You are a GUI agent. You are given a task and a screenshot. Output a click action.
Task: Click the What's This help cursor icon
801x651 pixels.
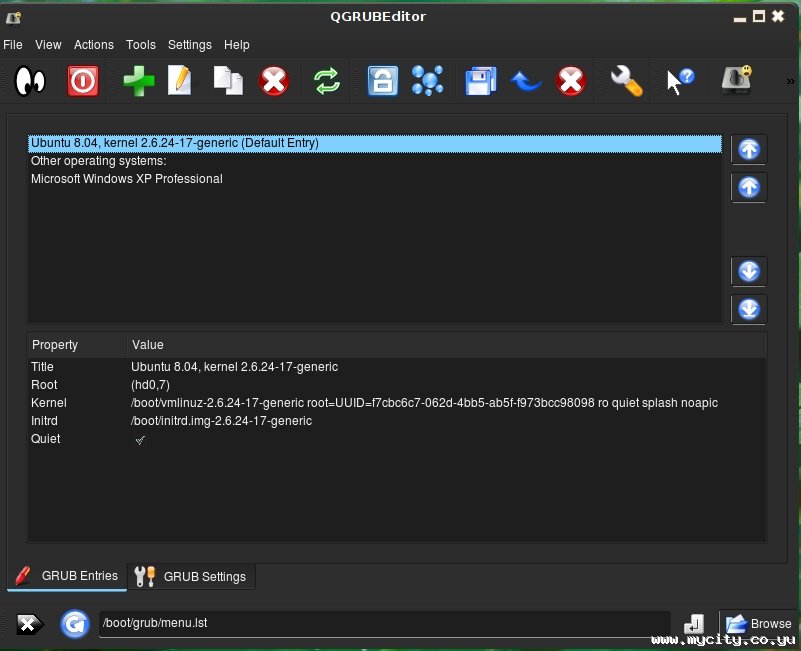(681, 81)
